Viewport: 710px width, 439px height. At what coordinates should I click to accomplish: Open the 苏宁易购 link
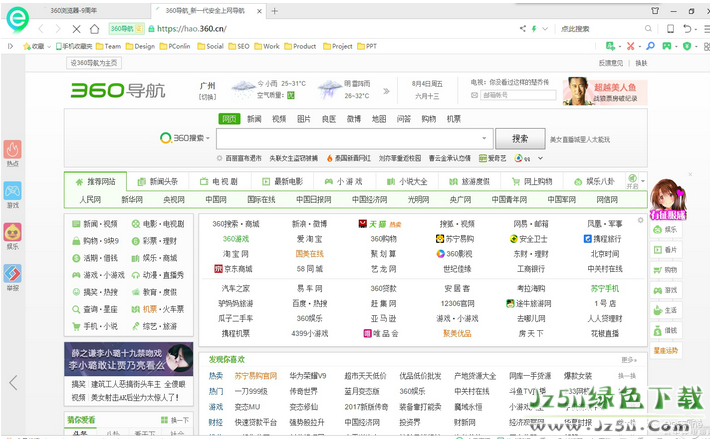coord(455,239)
